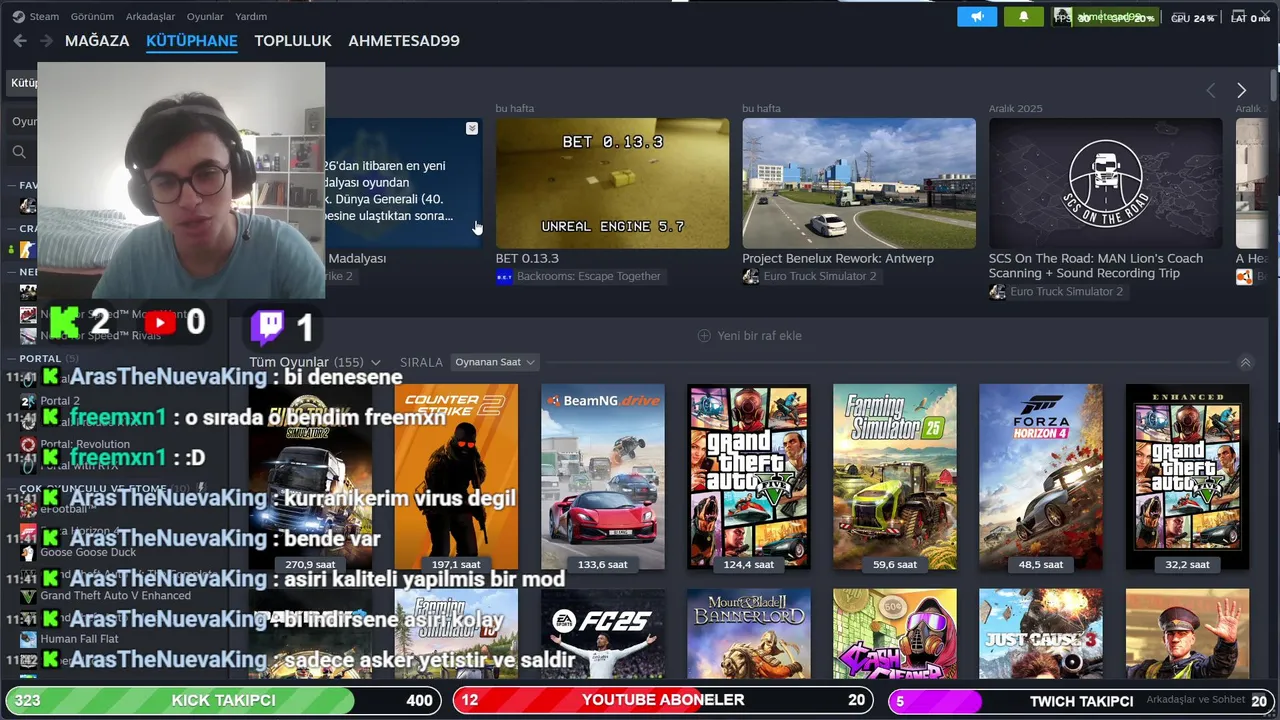The width and height of the screenshot is (1280, 720).
Task: Open the Just Cause 3 game cover
Action: point(1041,634)
